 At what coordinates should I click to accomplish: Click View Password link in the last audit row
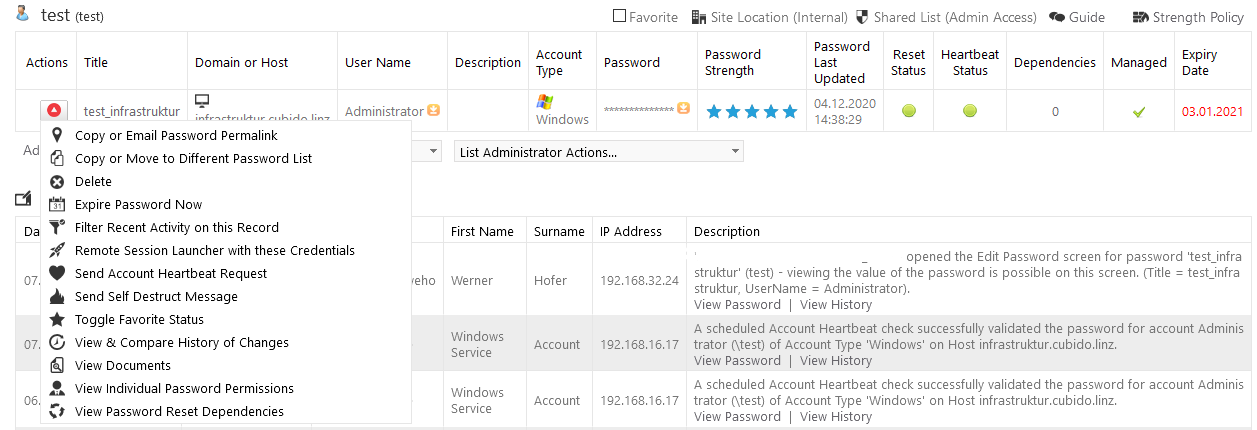pos(737,416)
